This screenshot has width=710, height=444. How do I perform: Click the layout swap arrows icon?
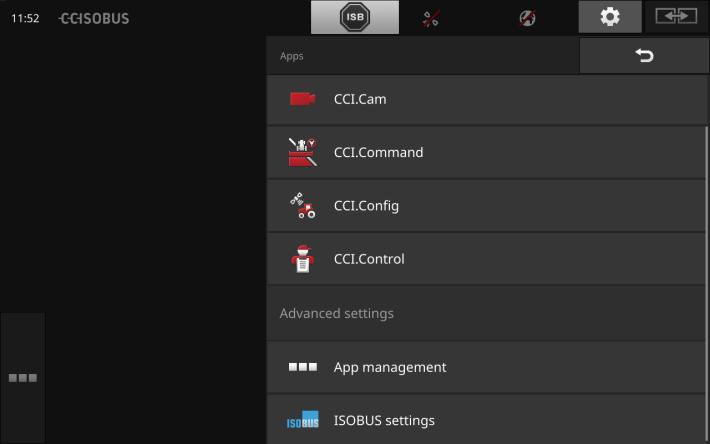pos(676,16)
